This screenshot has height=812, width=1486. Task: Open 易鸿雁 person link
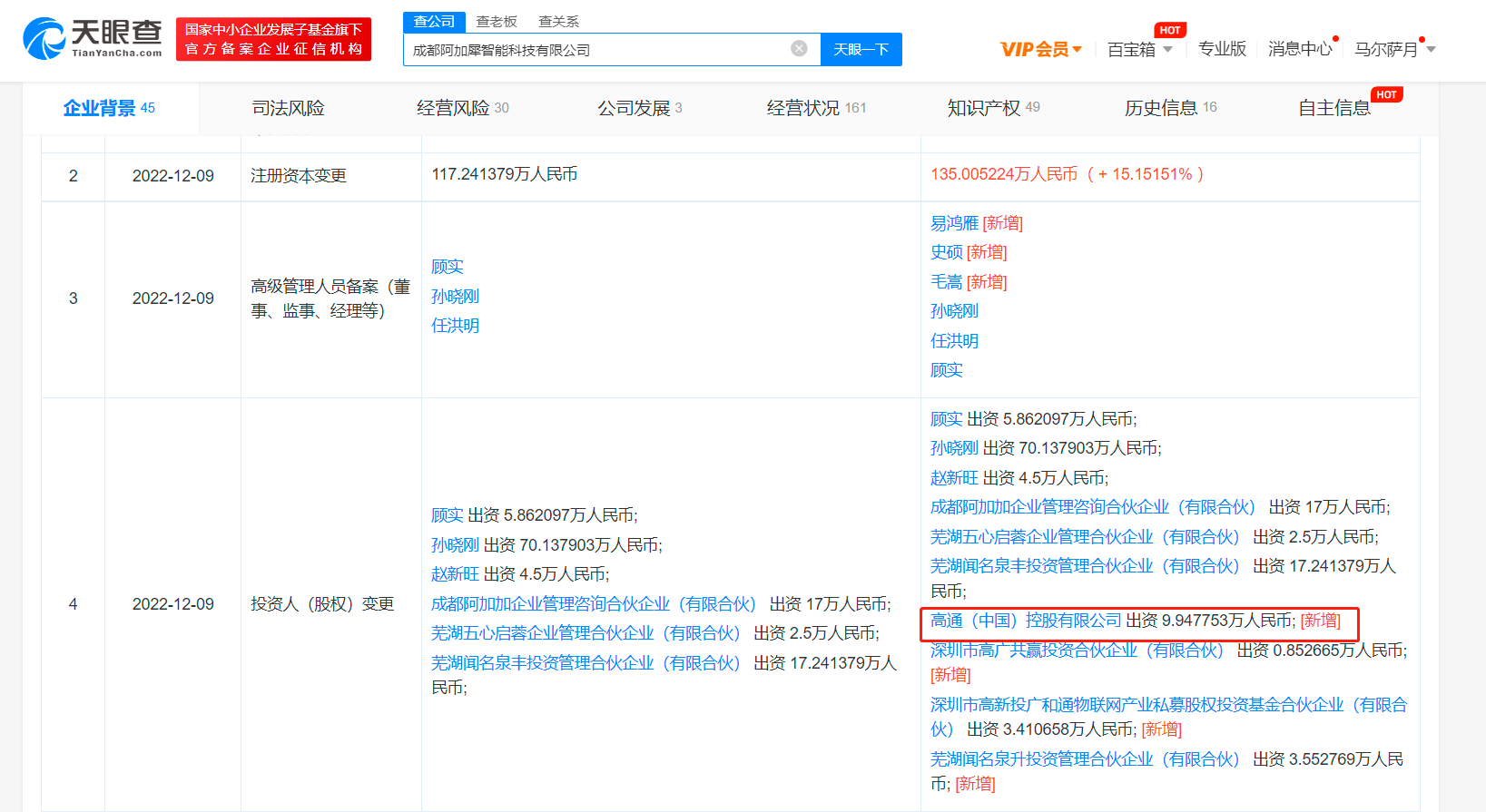tap(954, 223)
